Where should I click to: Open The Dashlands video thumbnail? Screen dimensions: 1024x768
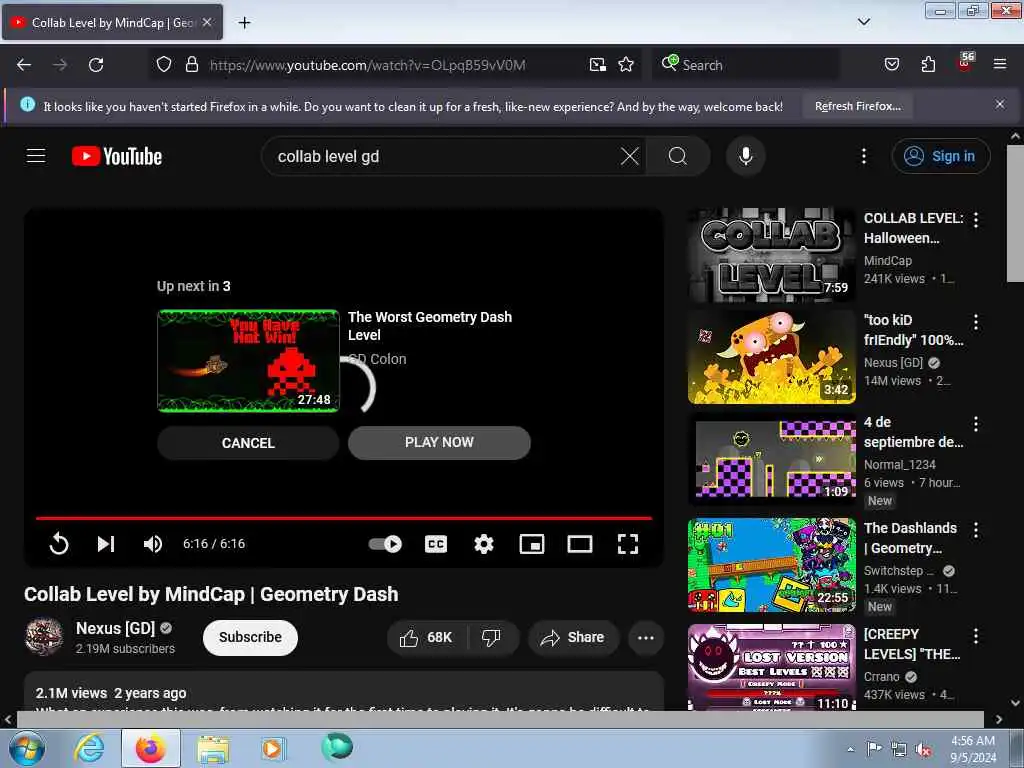(771, 565)
